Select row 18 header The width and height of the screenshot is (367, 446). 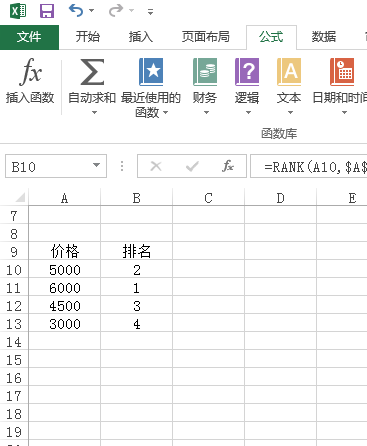14,414
